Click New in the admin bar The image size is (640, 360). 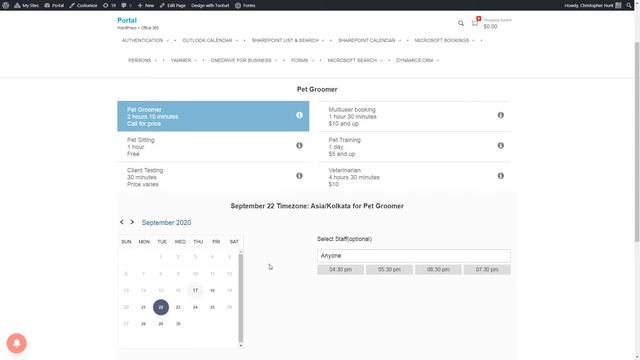[146, 5]
